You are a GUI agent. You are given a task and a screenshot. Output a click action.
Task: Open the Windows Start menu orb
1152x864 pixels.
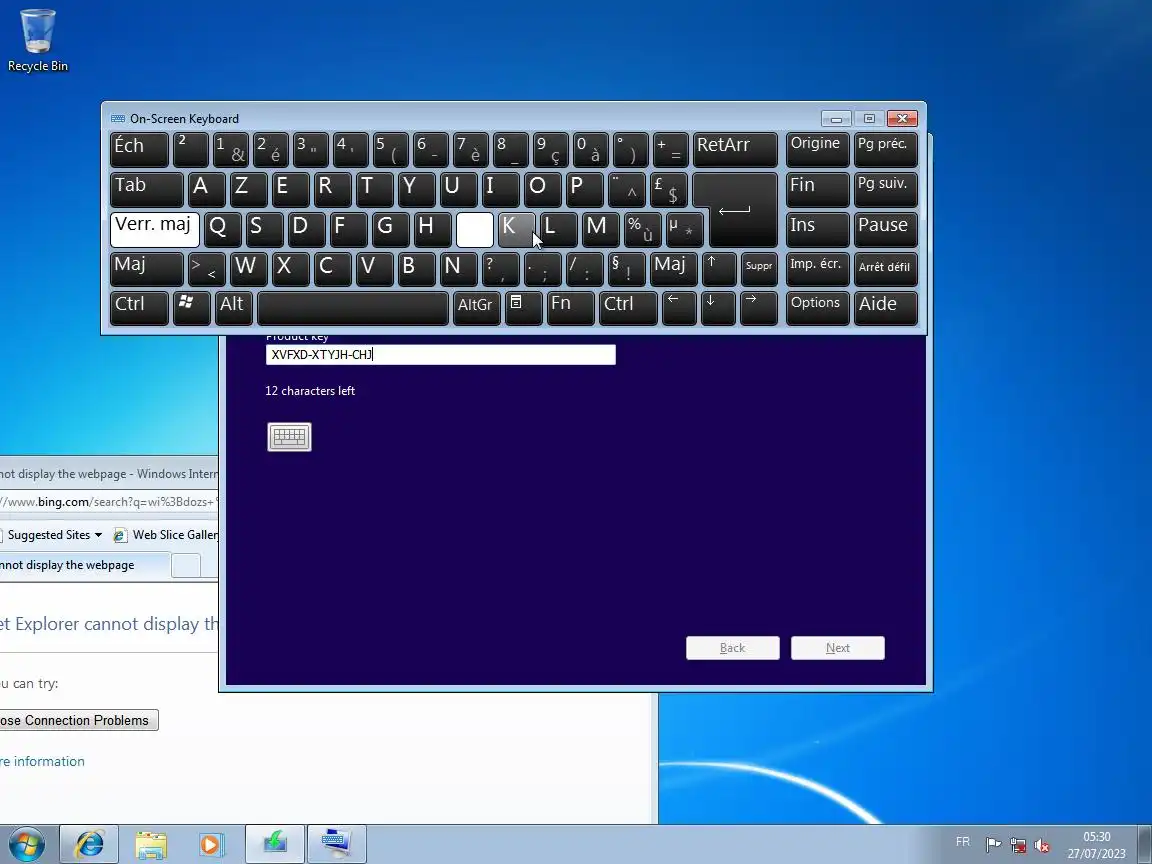(26, 845)
